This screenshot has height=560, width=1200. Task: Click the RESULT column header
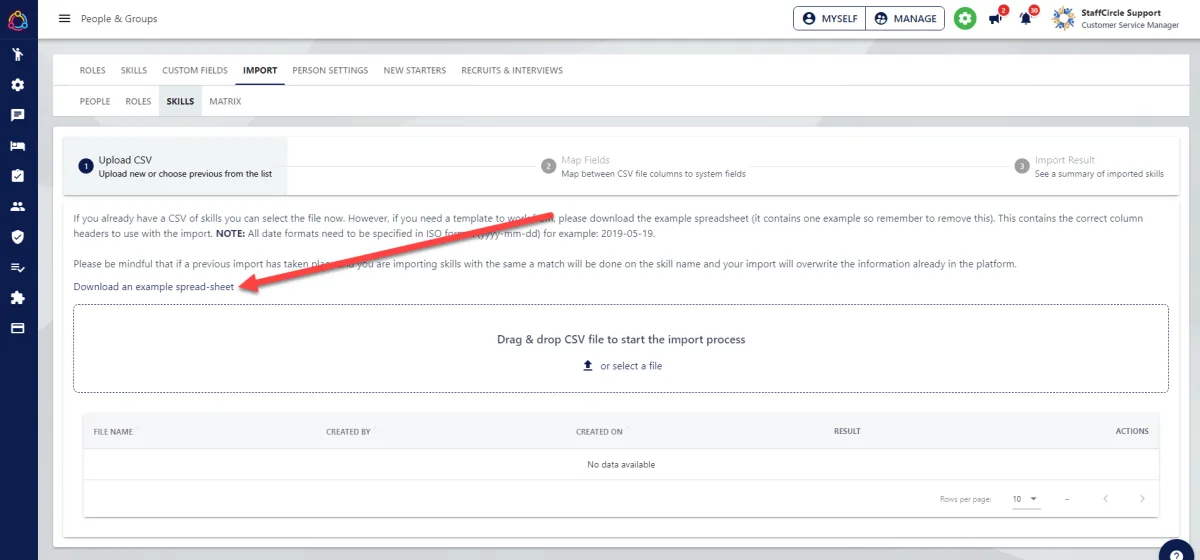click(x=847, y=431)
